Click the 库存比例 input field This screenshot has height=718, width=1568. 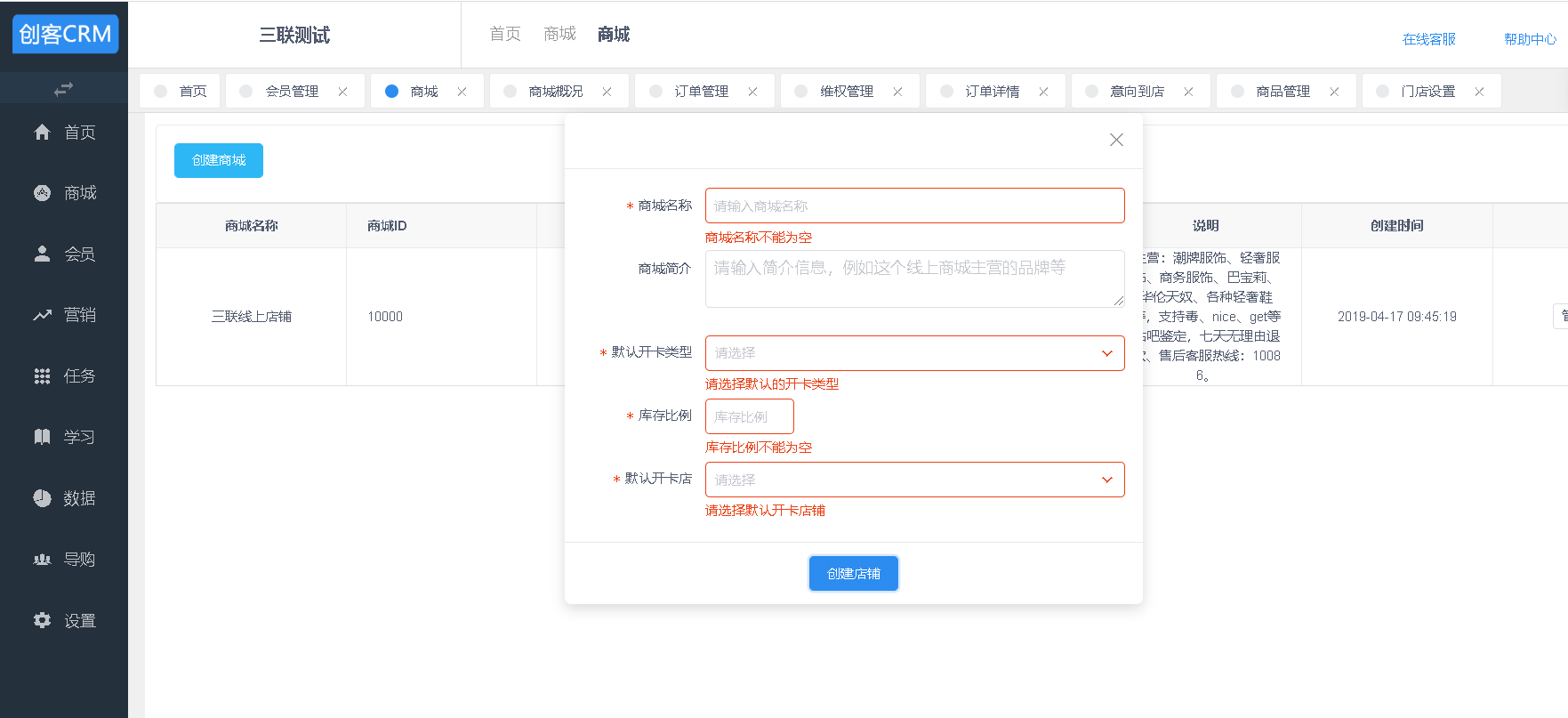tap(749, 416)
